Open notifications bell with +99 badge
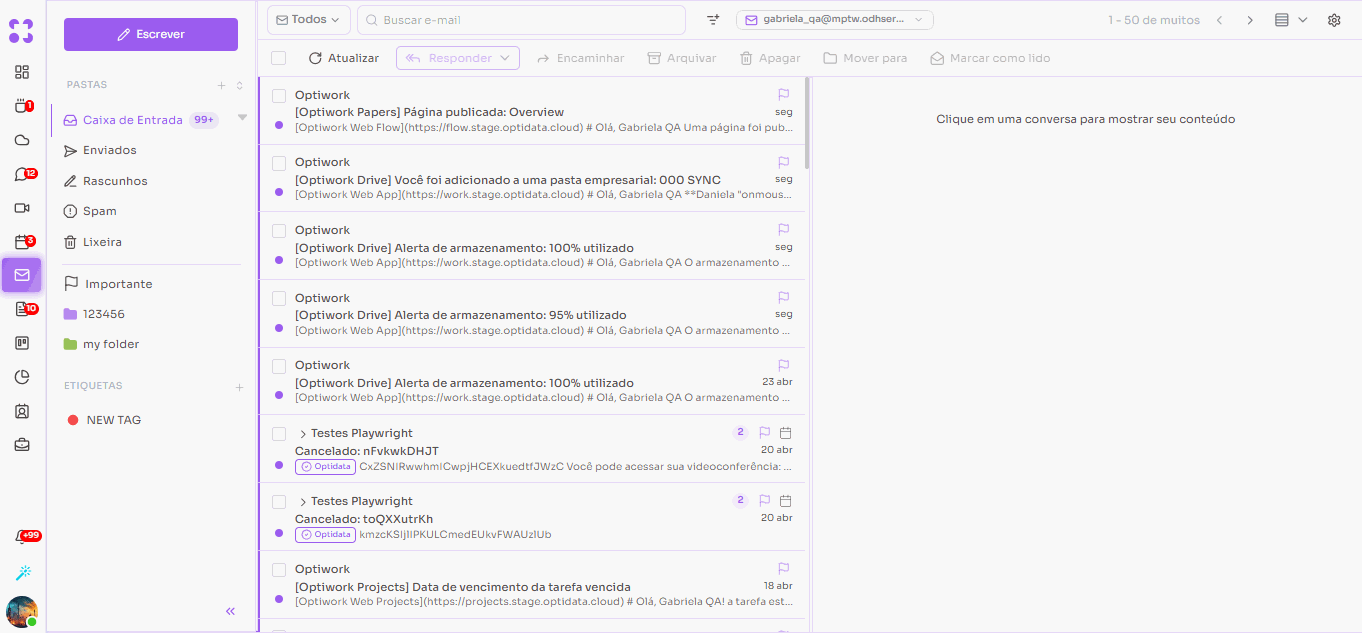The image size is (1362, 633). point(22,538)
